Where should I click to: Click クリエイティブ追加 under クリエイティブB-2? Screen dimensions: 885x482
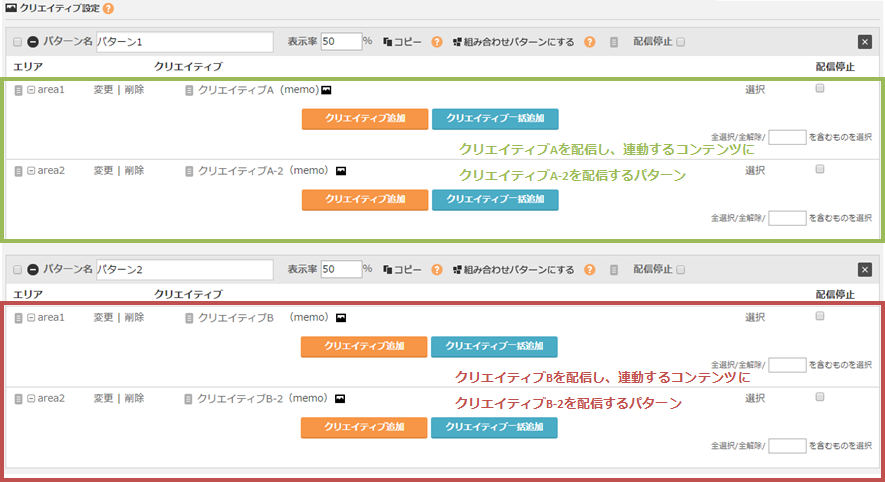(364, 427)
